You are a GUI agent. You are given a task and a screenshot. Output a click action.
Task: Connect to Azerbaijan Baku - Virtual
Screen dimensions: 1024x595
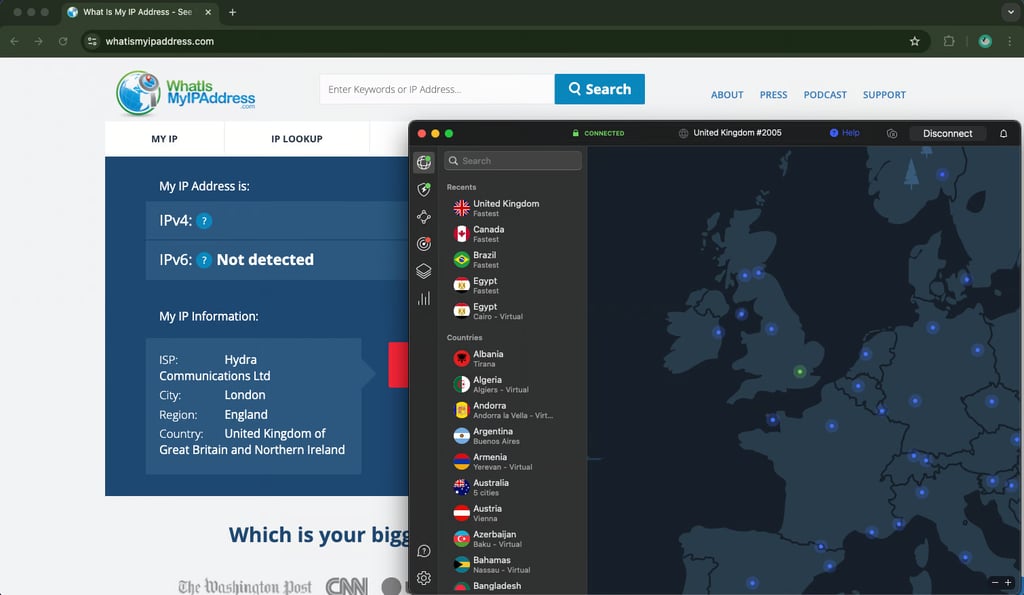[513, 539]
